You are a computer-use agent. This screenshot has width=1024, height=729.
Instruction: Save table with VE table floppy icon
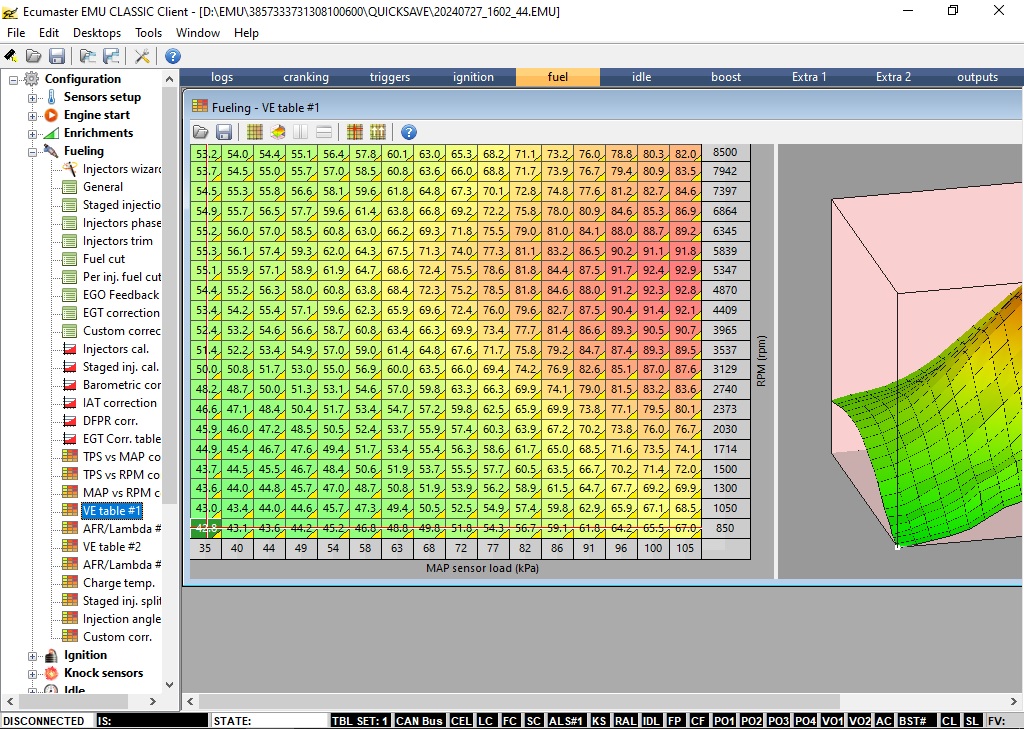224,132
